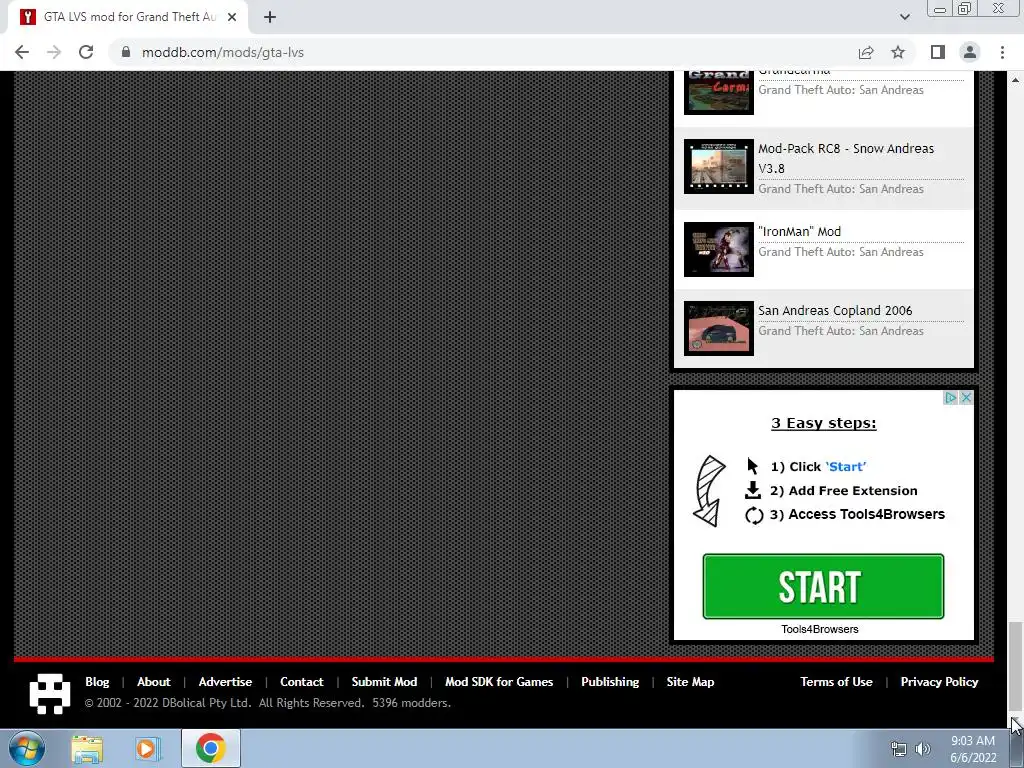The height and width of the screenshot is (768, 1024).
Task: Bookmark this page with the star
Action: (898, 52)
